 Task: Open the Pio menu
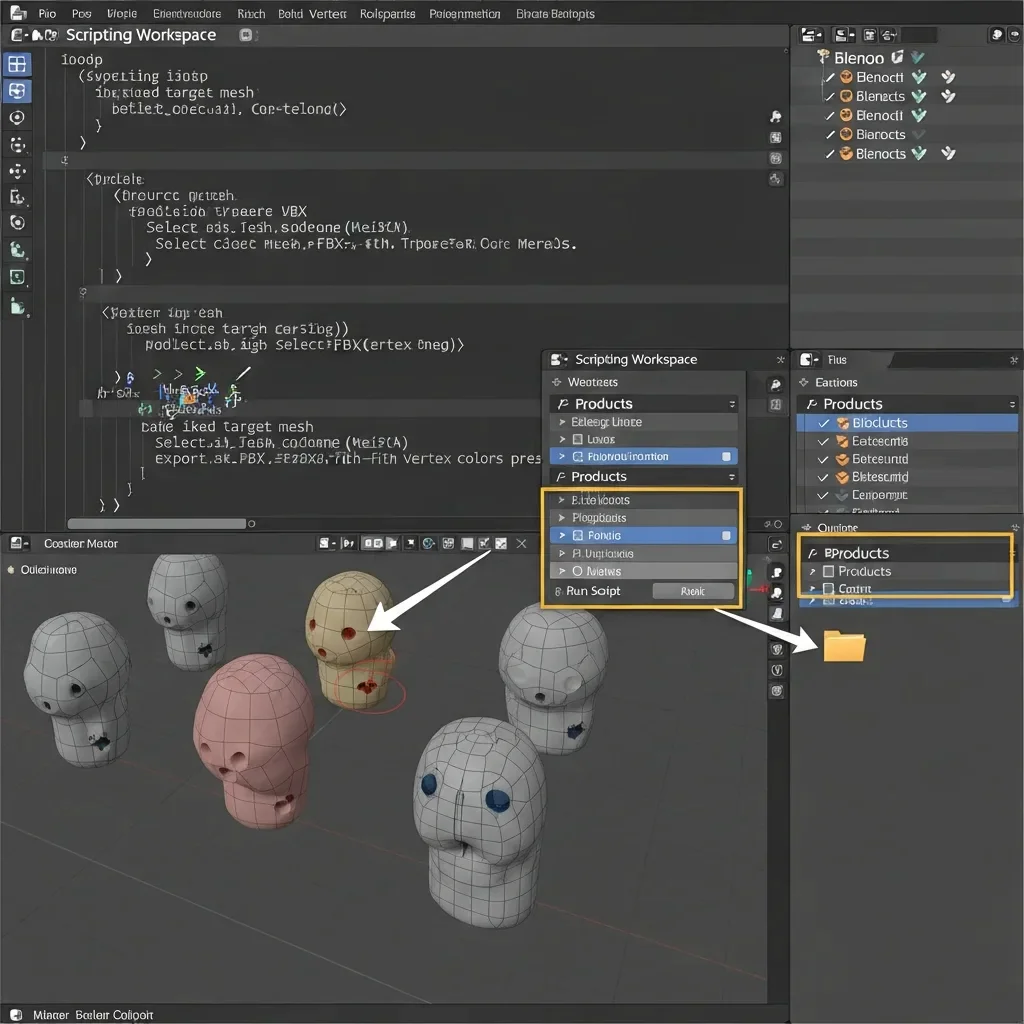pyautogui.click(x=47, y=14)
